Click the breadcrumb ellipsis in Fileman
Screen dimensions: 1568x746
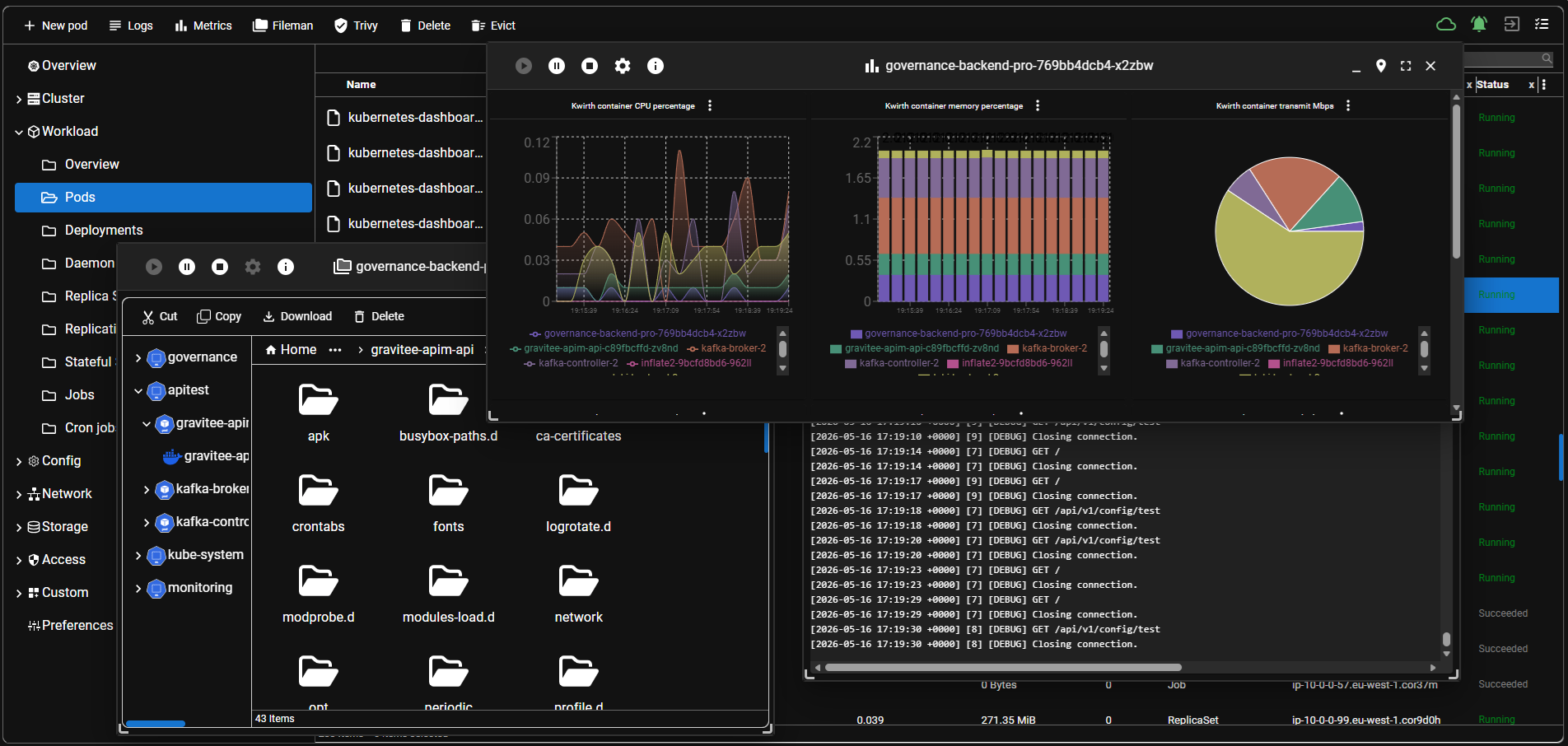tap(335, 350)
